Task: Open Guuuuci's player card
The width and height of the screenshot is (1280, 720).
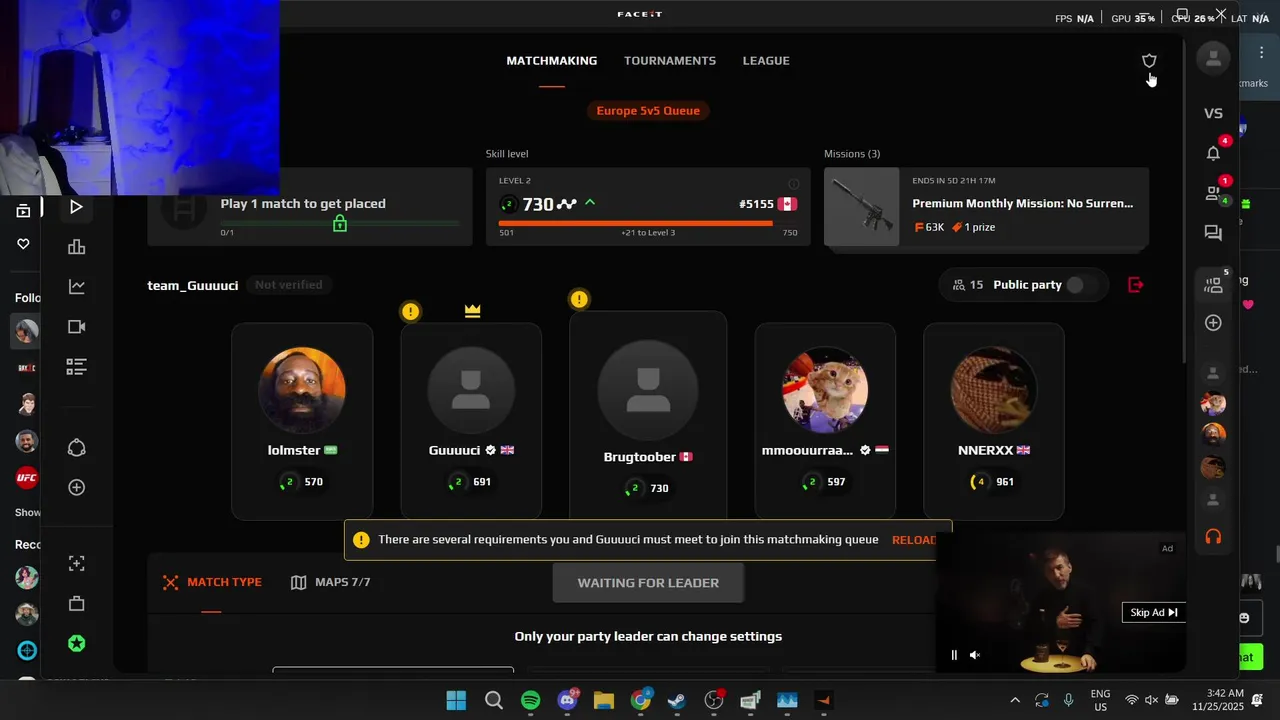Action: pos(471,421)
